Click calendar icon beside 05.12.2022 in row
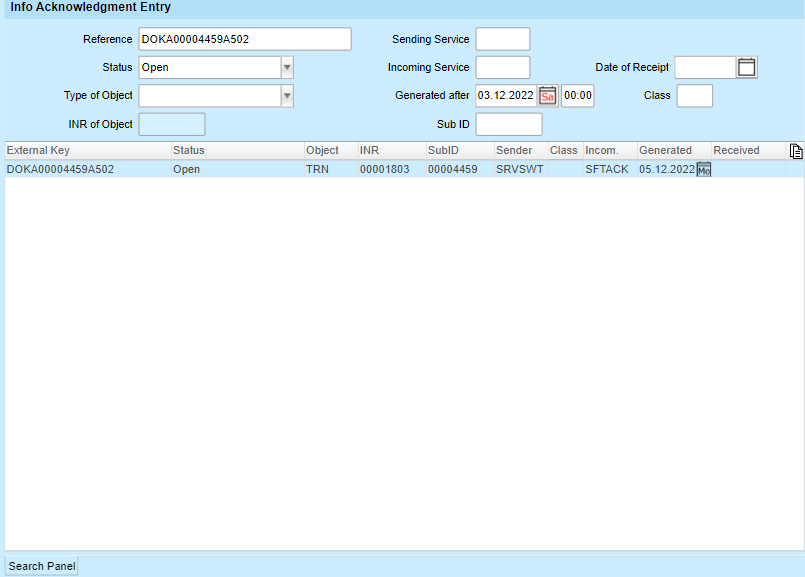Screen dimensions: 805x577 [704, 170]
